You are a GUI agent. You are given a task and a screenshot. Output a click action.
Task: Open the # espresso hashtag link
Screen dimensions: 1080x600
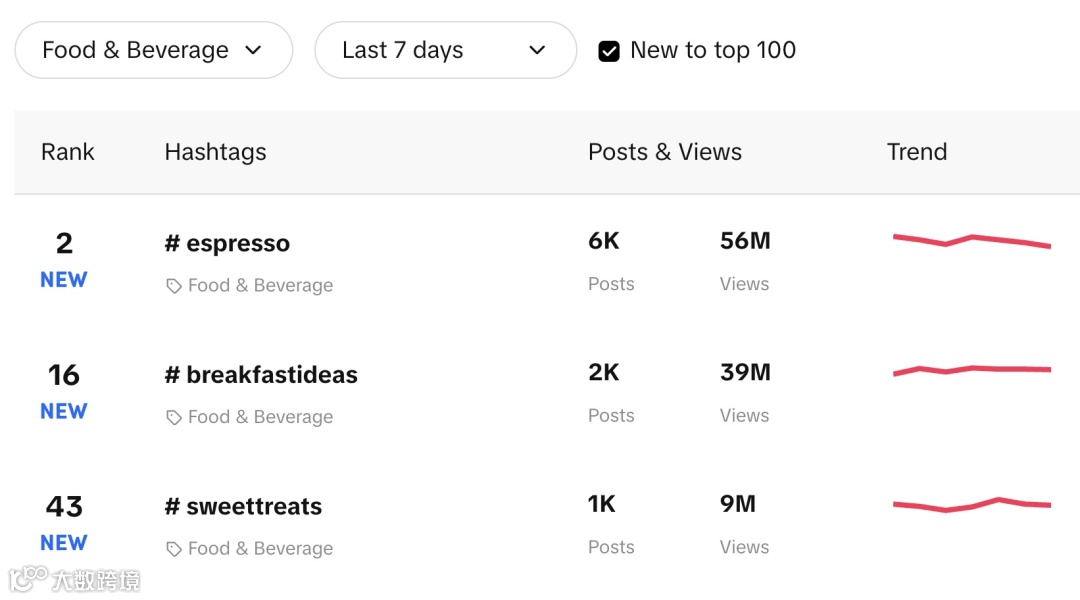click(227, 243)
